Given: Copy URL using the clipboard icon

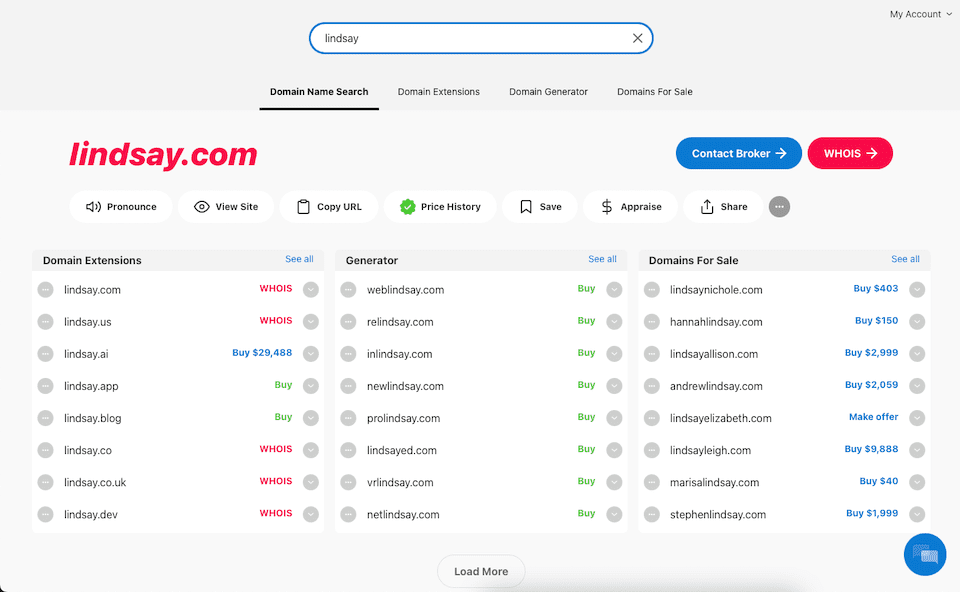Looking at the screenshot, I should pyautogui.click(x=304, y=207).
